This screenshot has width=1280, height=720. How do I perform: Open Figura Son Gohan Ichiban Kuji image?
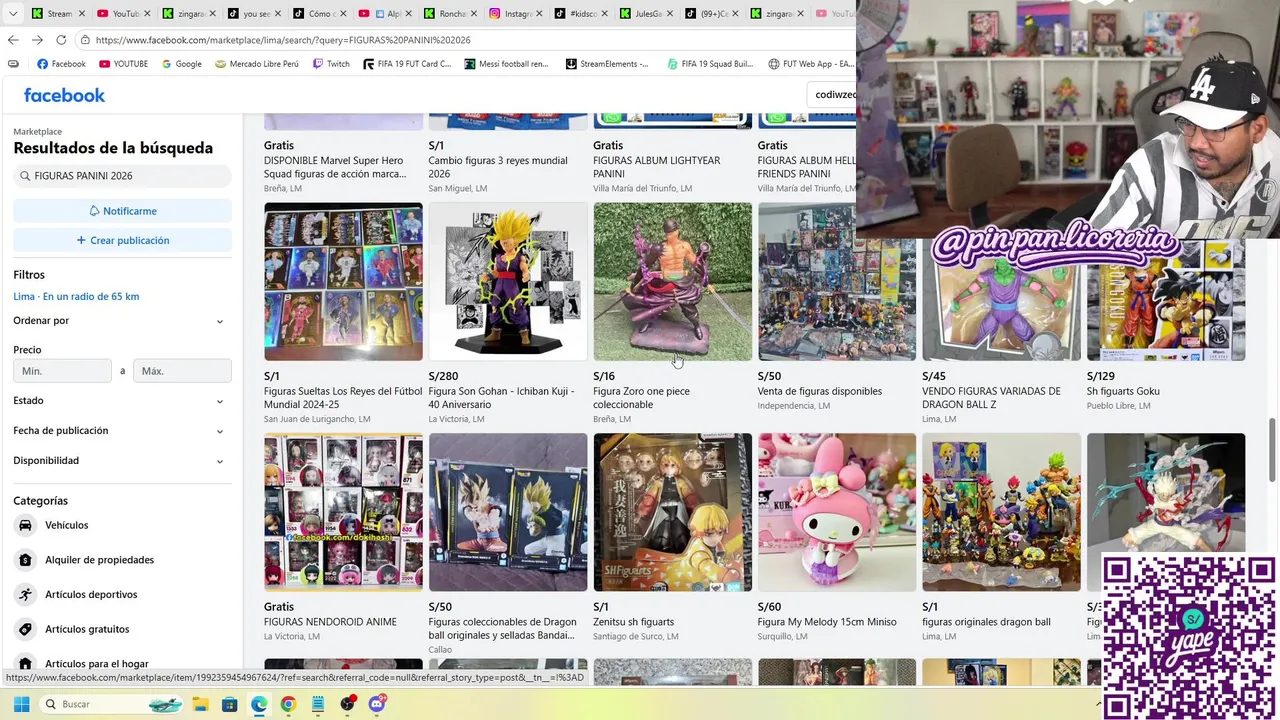[x=508, y=282]
